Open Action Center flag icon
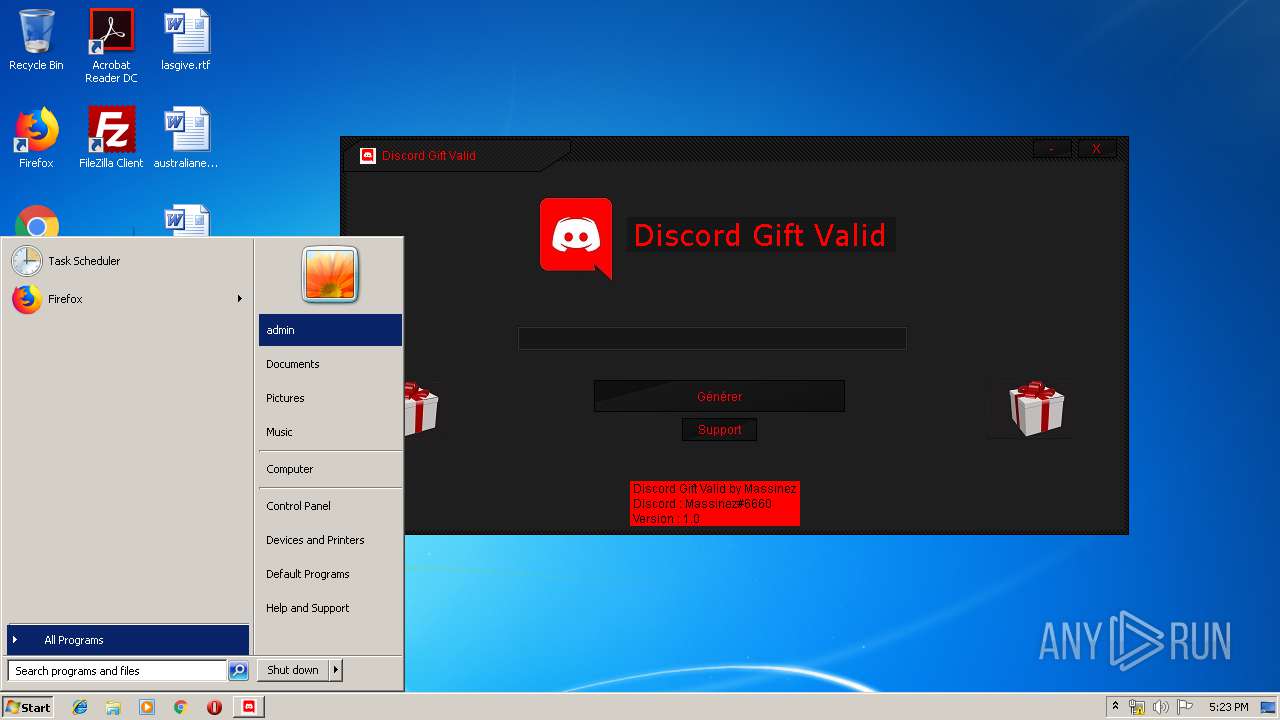 point(1185,707)
